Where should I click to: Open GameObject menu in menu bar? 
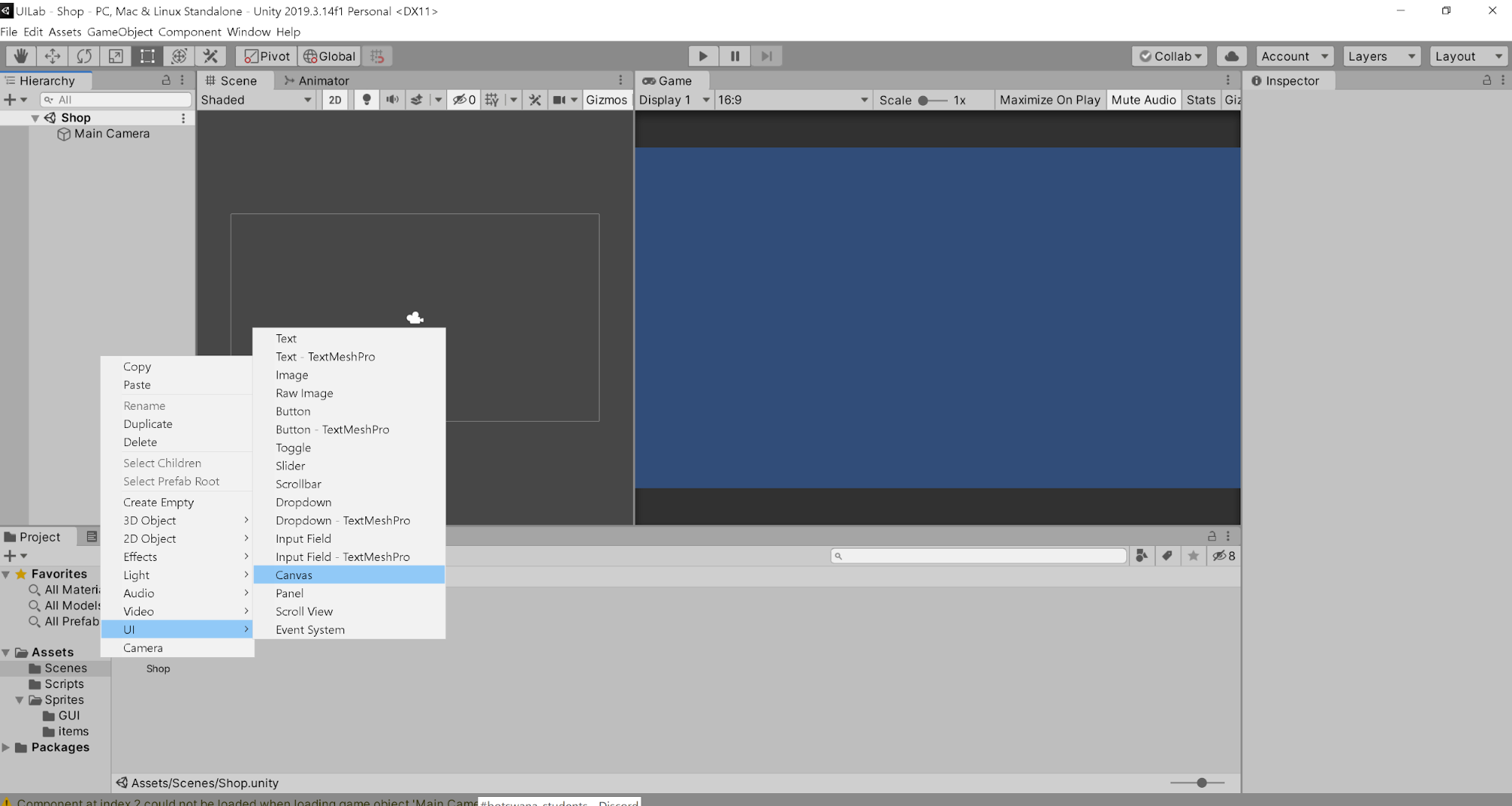click(x=120, y=32)
